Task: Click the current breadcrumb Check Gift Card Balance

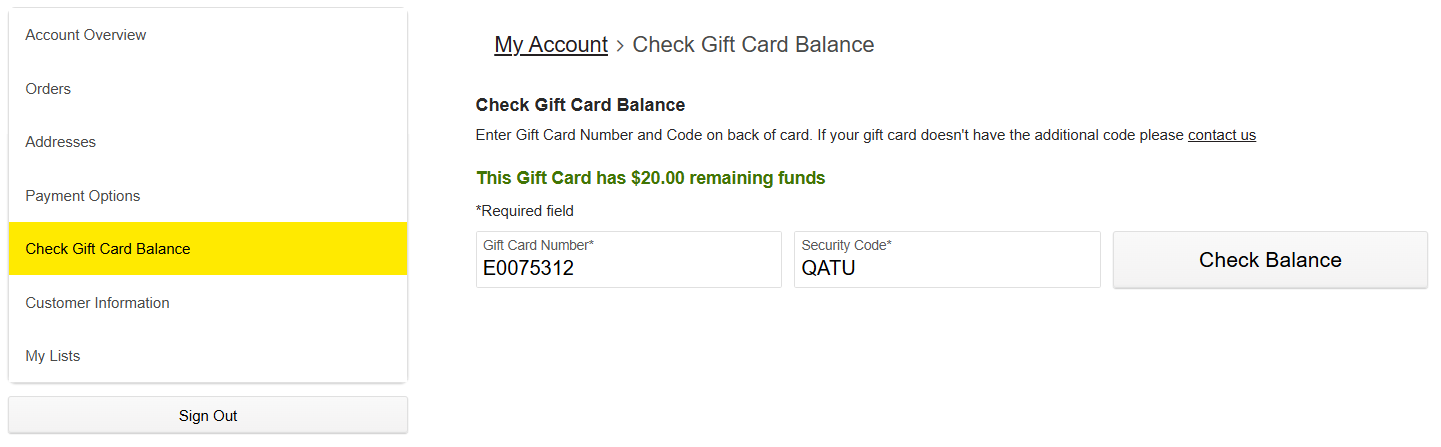Action: coord(753,45)
